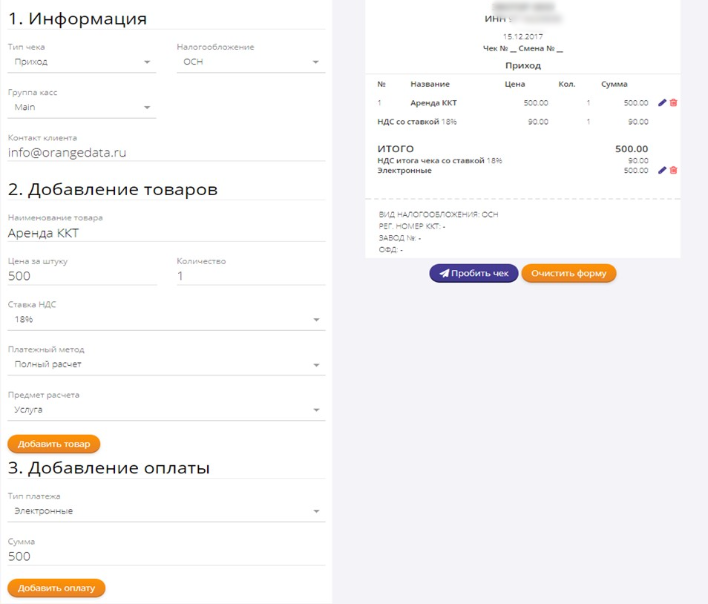Viewport: 708px width, 604px height.
Task: Open the Группа касс dropdown showing Main
Action: [x=82, y=107]
